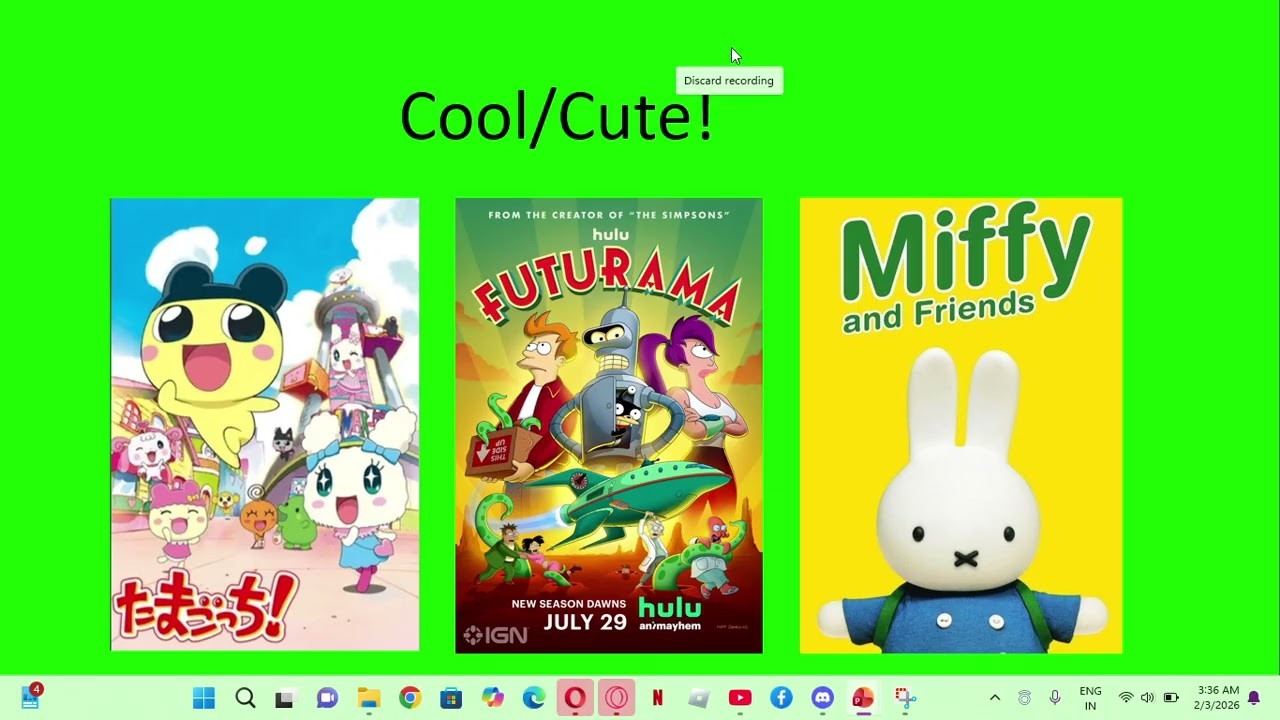Show hidden system tray icons
The image size is (1280, 720).
[995, 698]
